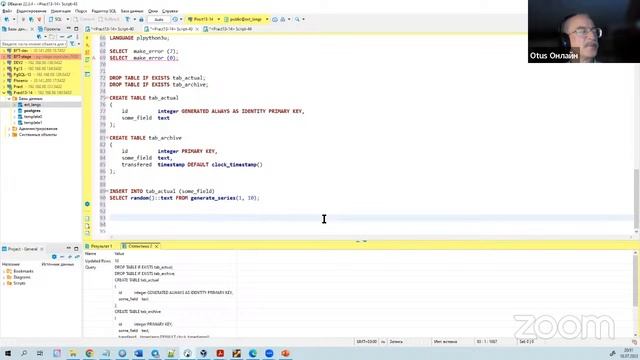Open the Zoom app from the taskbar
Image resolution: width=640 pixels, height=360 pixels.
click(269, 353)
